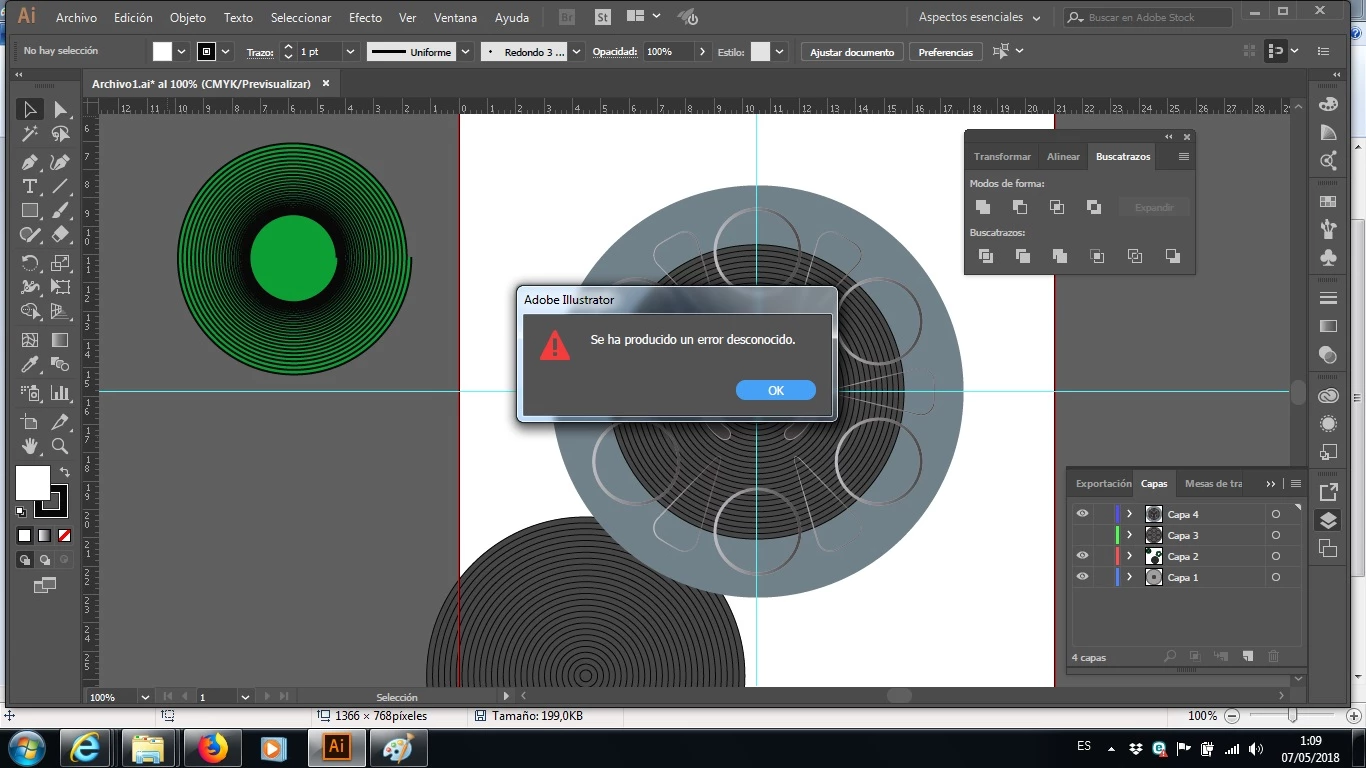1366x768 pixels.
Task: Open graphic style dropdown arrow
Action: (x=779, y=52)
